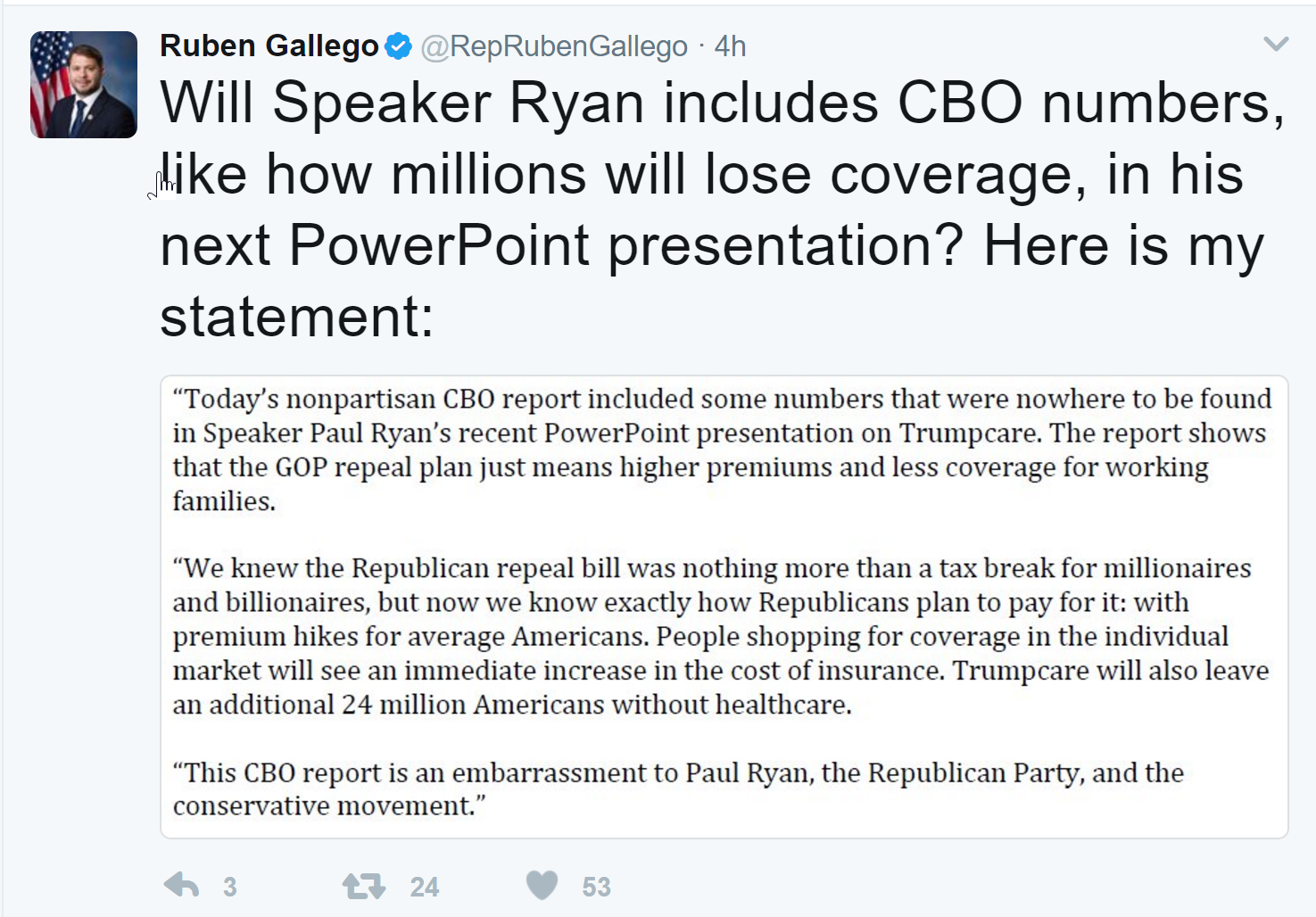This screenshot has width=1316, height=917.
Task: Open the @RepRubenGallego handle link
Action: 554,46
